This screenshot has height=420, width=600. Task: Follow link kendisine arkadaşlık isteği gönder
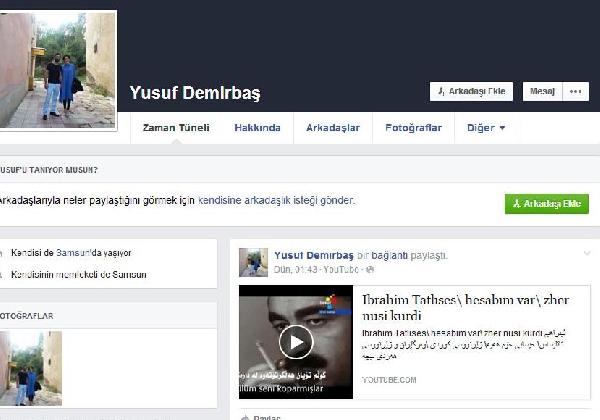276,200
